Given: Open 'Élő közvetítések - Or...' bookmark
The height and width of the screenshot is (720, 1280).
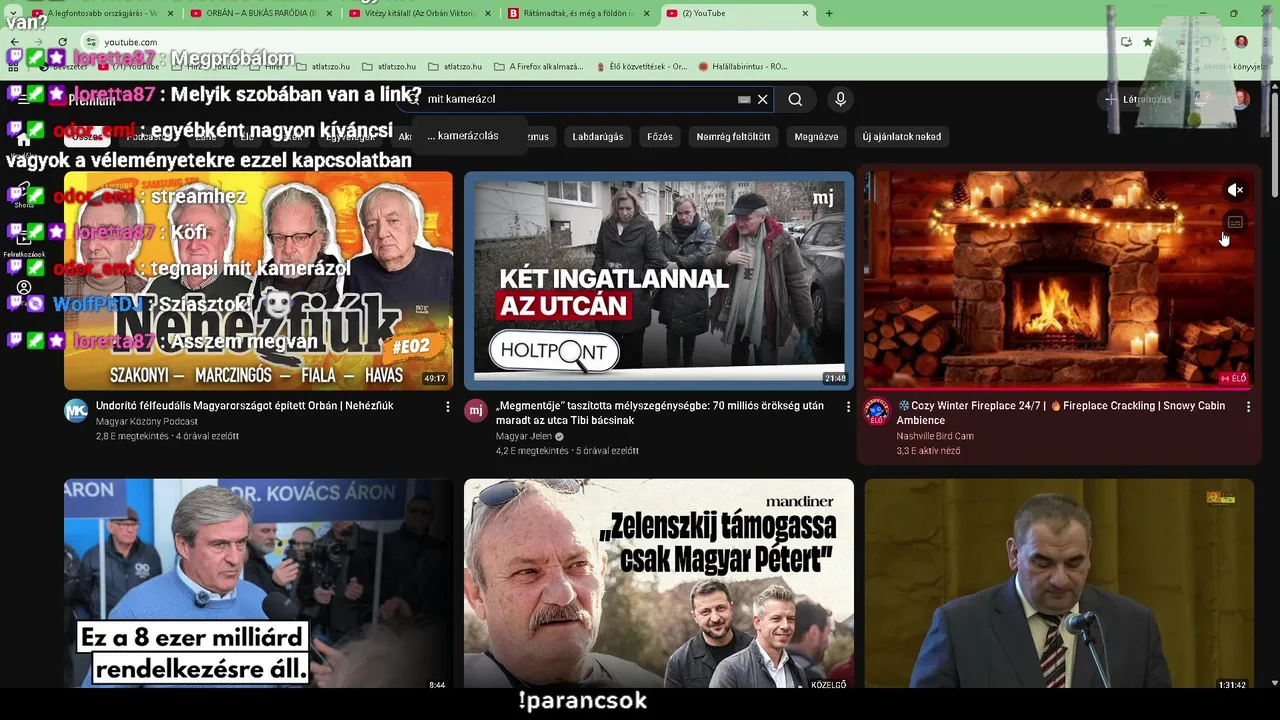Looking at the screenshot, I should (641, 67).
